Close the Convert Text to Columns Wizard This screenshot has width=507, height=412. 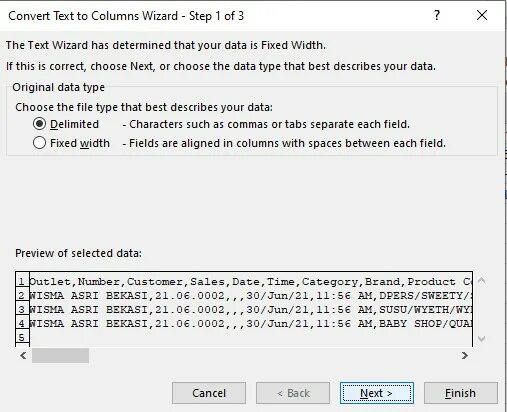click(x=482, y=15)
